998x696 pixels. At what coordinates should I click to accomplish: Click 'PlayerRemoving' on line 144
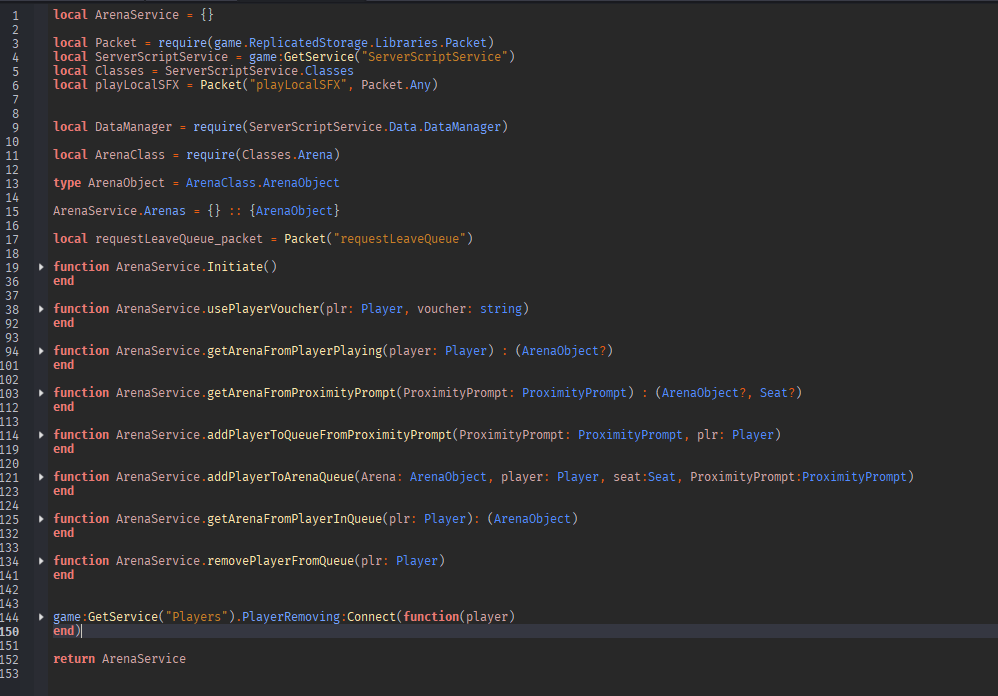[x=291, y=616]
